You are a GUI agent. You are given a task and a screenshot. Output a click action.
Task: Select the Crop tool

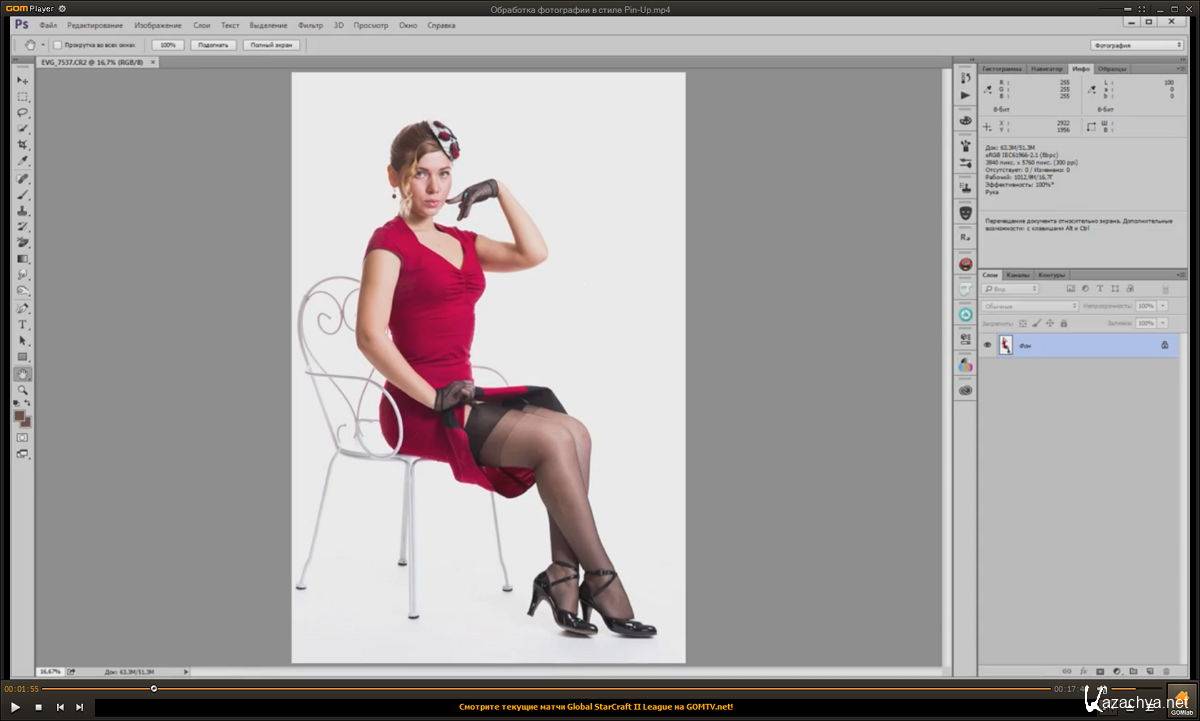22,145
